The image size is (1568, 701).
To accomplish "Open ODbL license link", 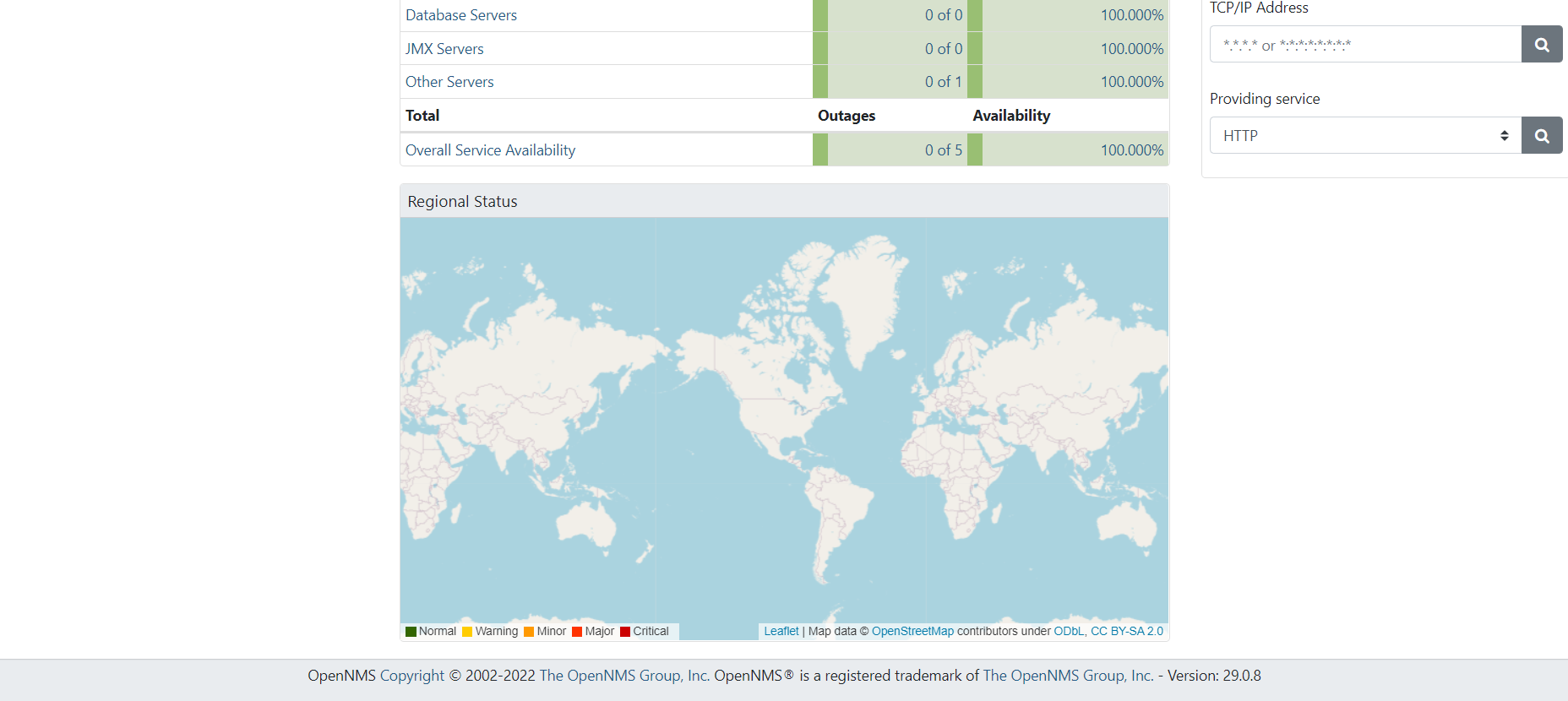I will pyautogui.click(x=1069, y=631).
